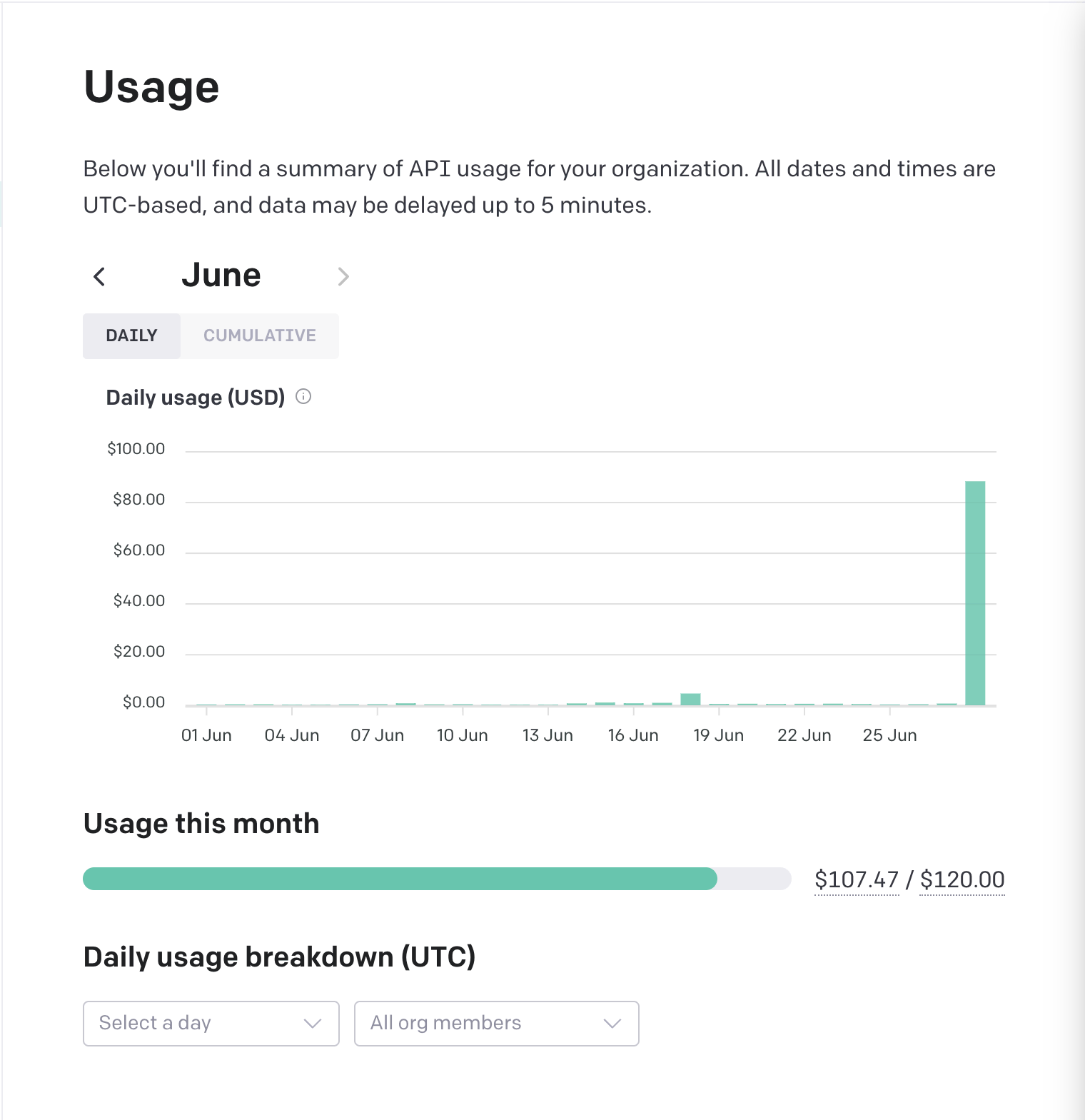The width and height of the screenshot is (1085, 1120).
Task: Click the 13 Jun axis label
Action: (547, 735)
